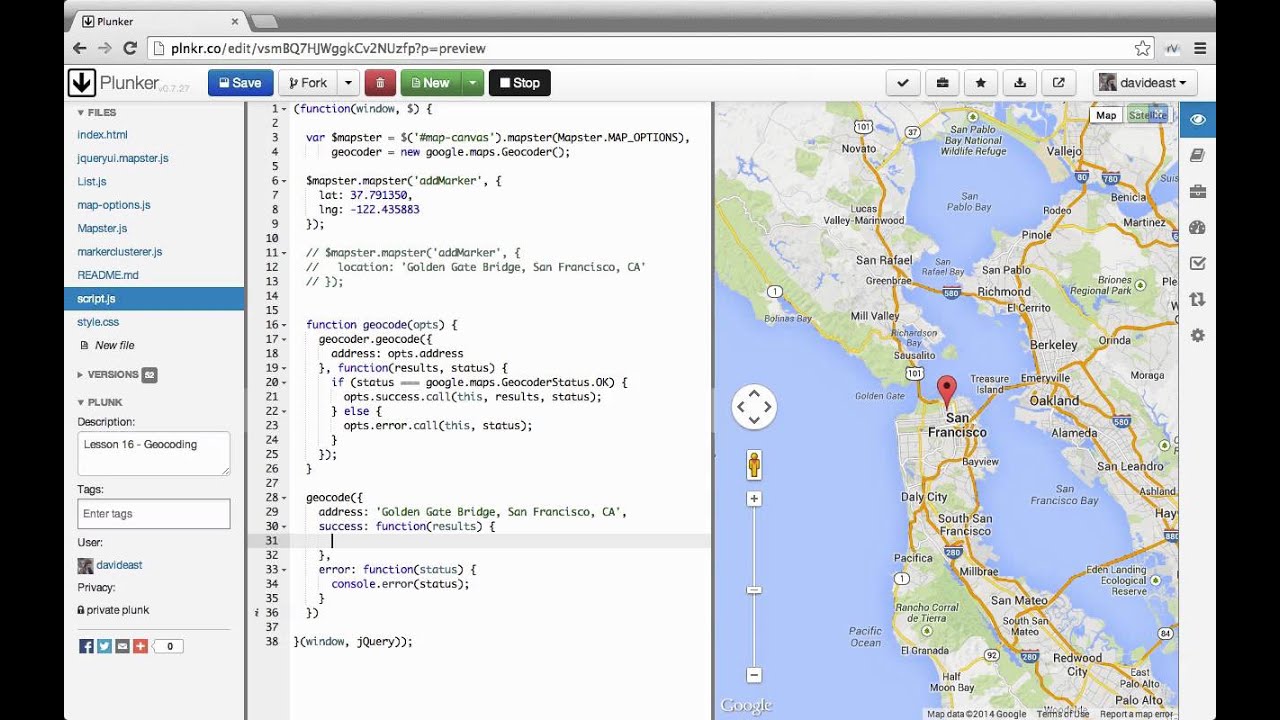Edit the Description text area
The height and width of the screenshot is (720, 1280).
pos(154,453)
